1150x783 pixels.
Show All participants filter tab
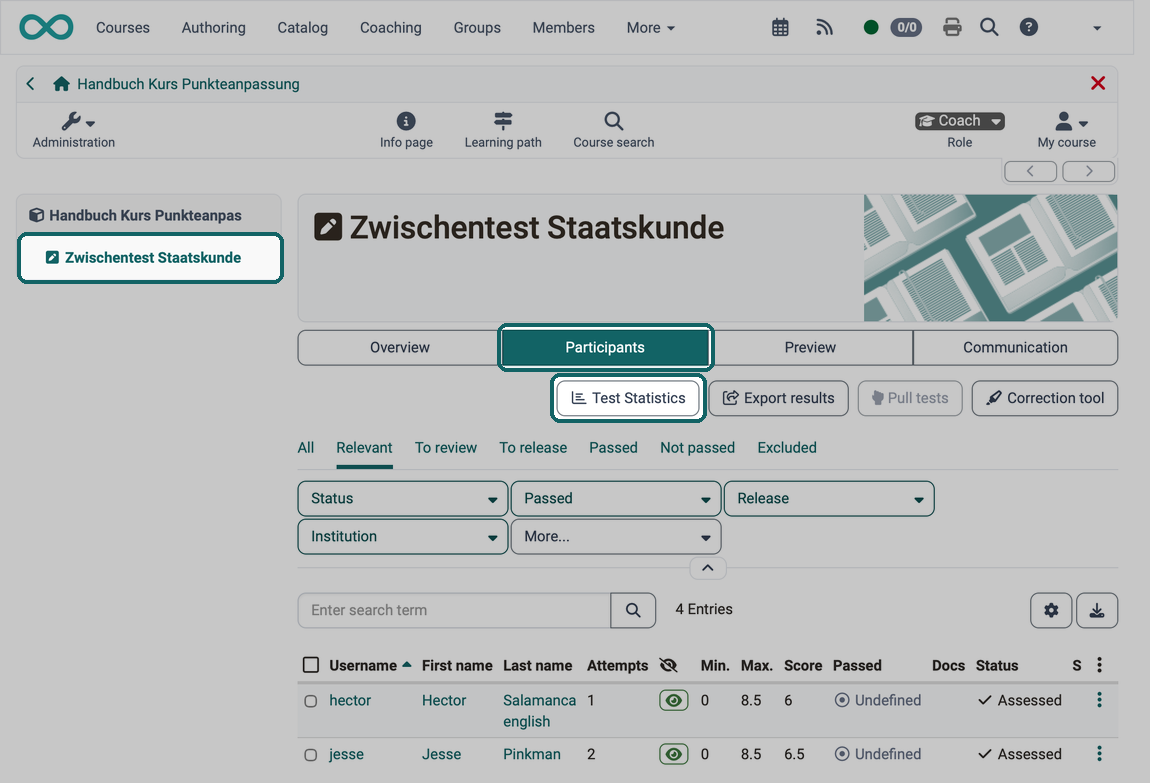(306, 448)
